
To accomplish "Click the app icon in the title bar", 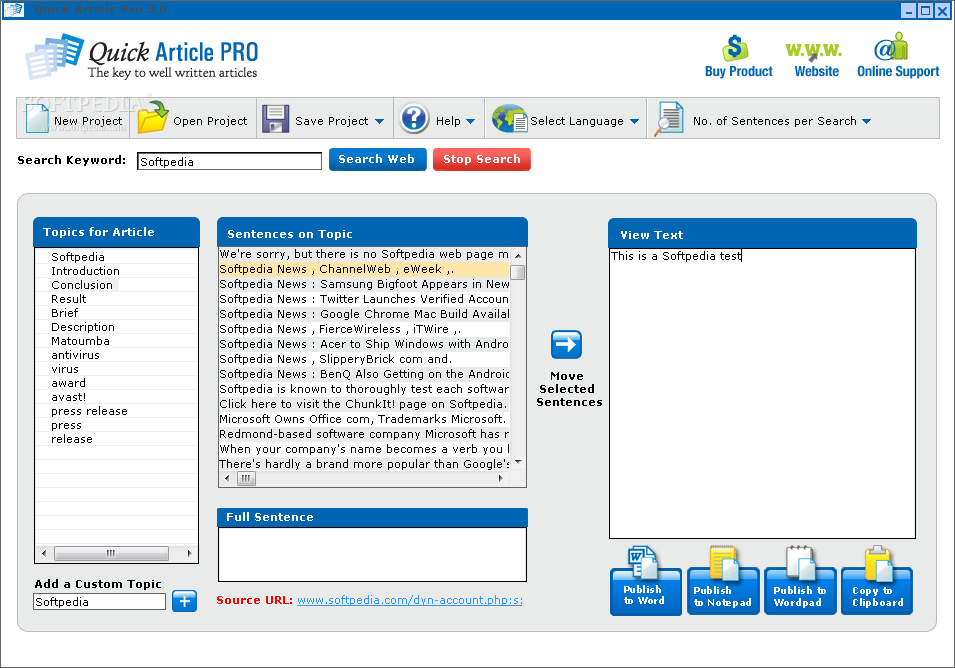I will coord(13,9).
